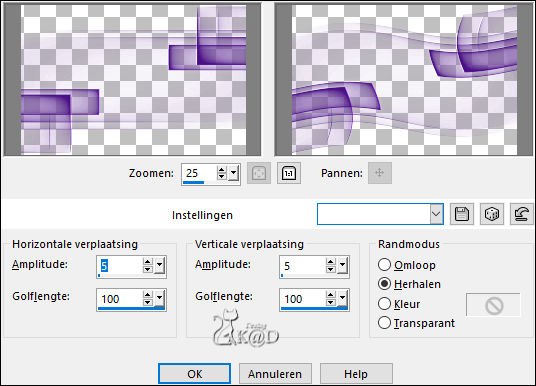Click the Pannen navigate cross icon
Viewport: 536px width, 386px height.
[x=380, y=173]
